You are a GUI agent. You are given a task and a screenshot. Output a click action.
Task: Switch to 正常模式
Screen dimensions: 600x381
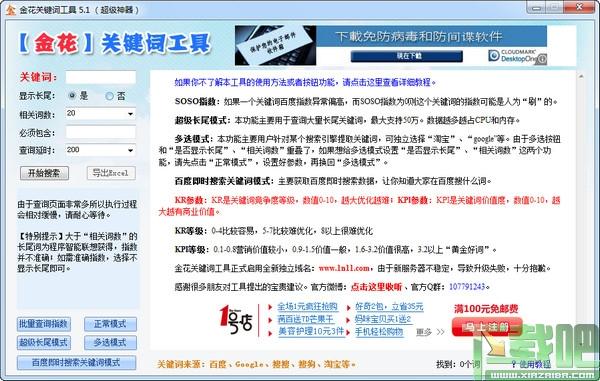pos(110,324)
